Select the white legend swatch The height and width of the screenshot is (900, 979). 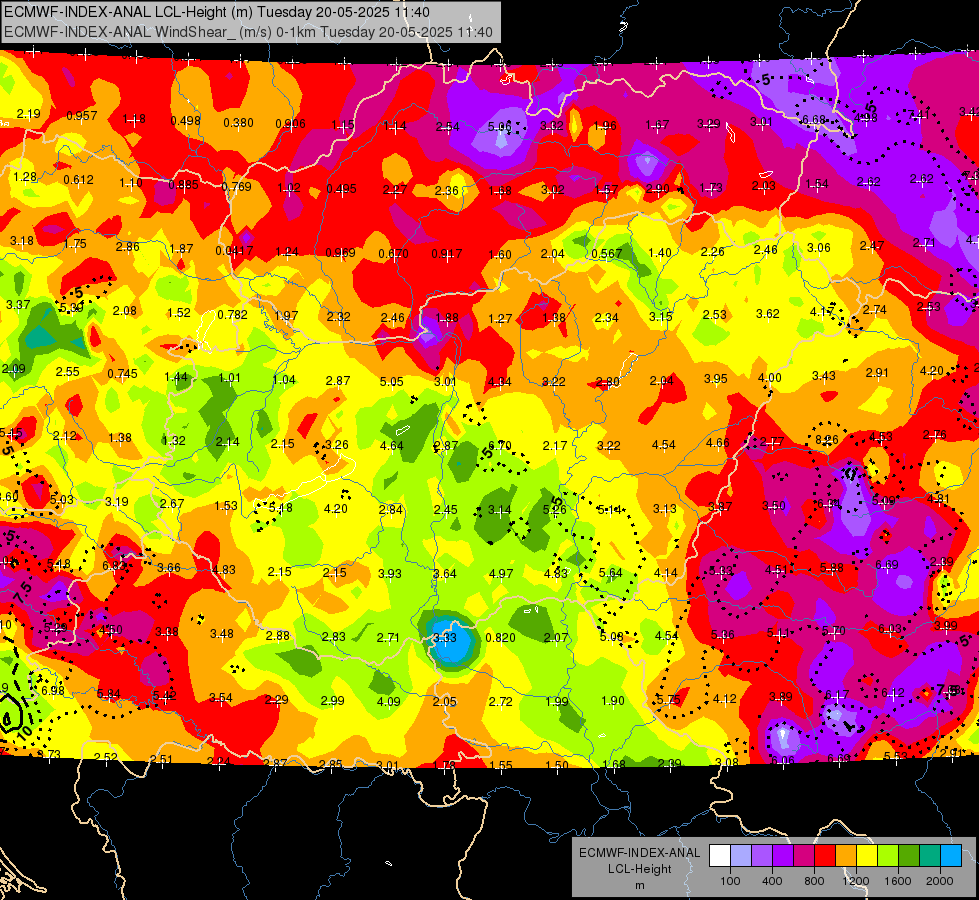[719, 856]
